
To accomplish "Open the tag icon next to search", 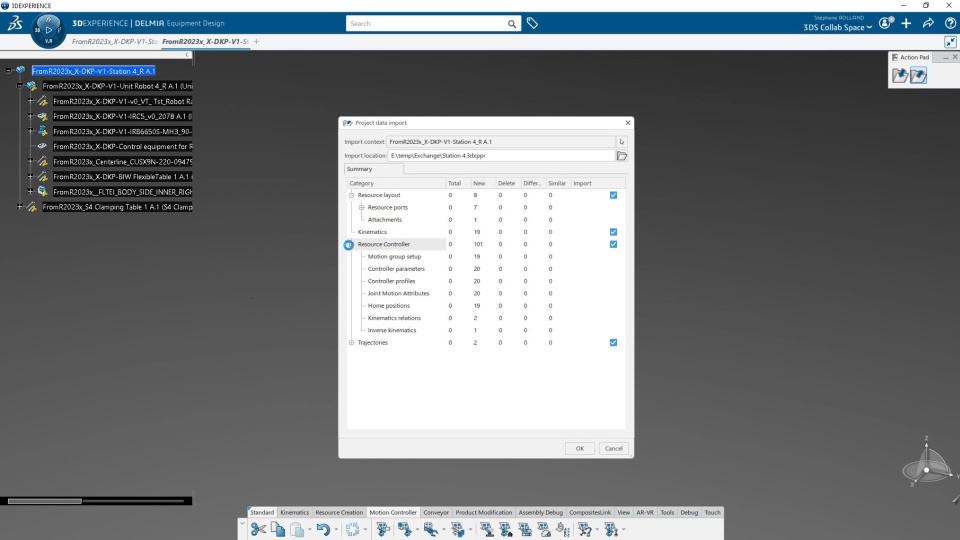I will pyautogui.click(x=533, y=23).
